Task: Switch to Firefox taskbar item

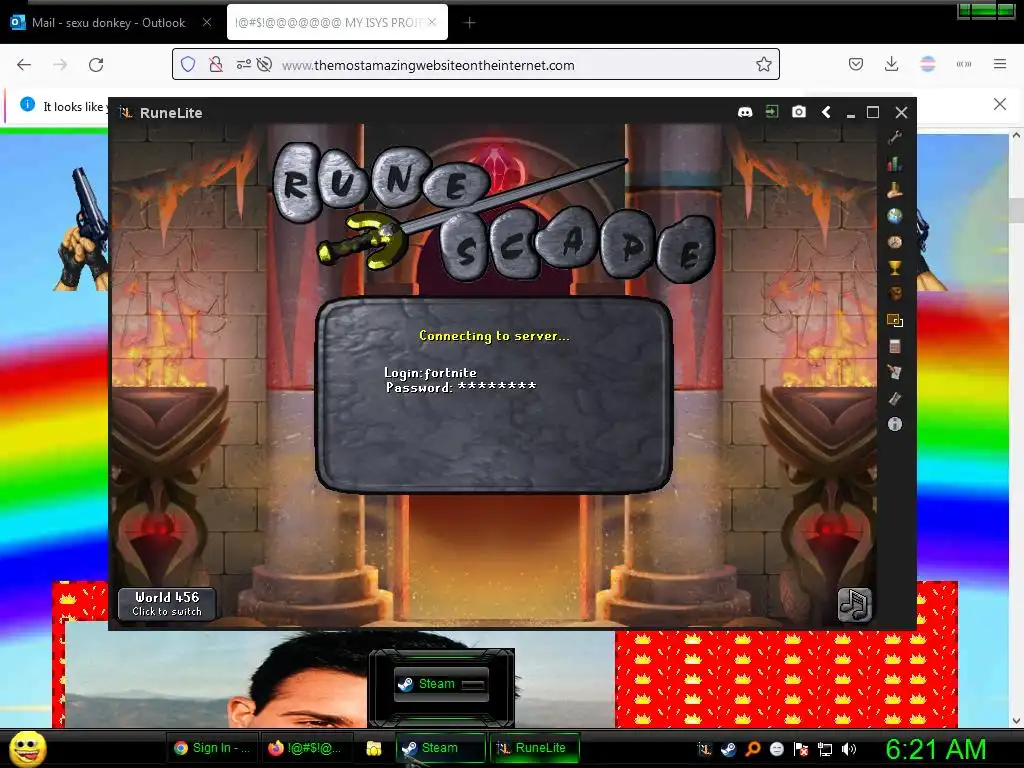Action: [306, 748]
